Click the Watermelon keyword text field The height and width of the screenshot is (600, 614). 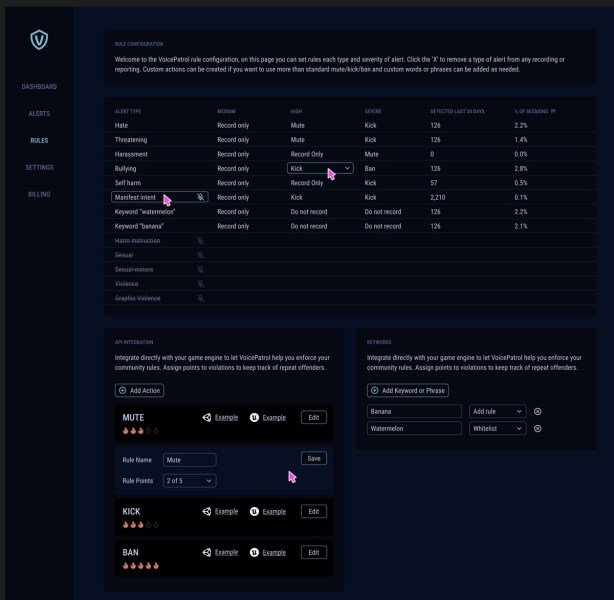(x=414, y=428)
